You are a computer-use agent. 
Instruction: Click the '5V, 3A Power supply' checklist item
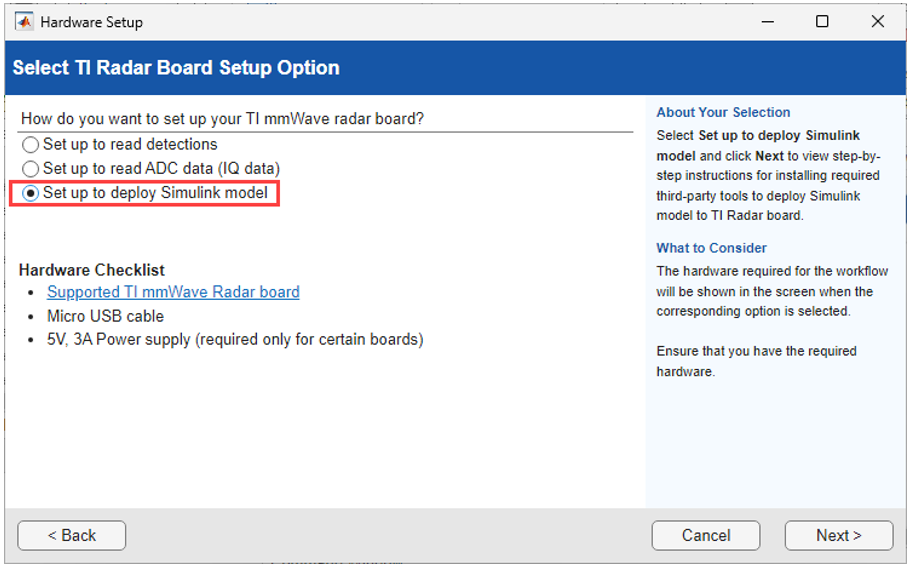(235, 340)
